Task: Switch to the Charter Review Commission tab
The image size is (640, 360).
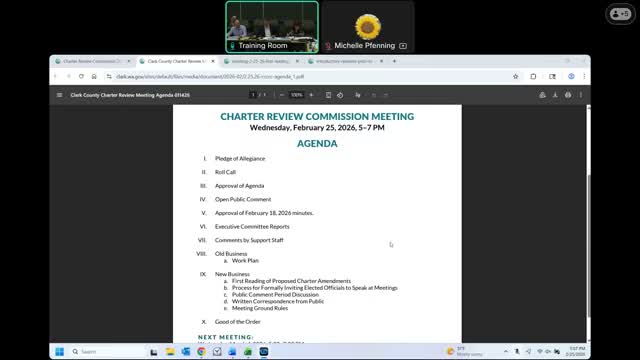Action: [91, 61]
